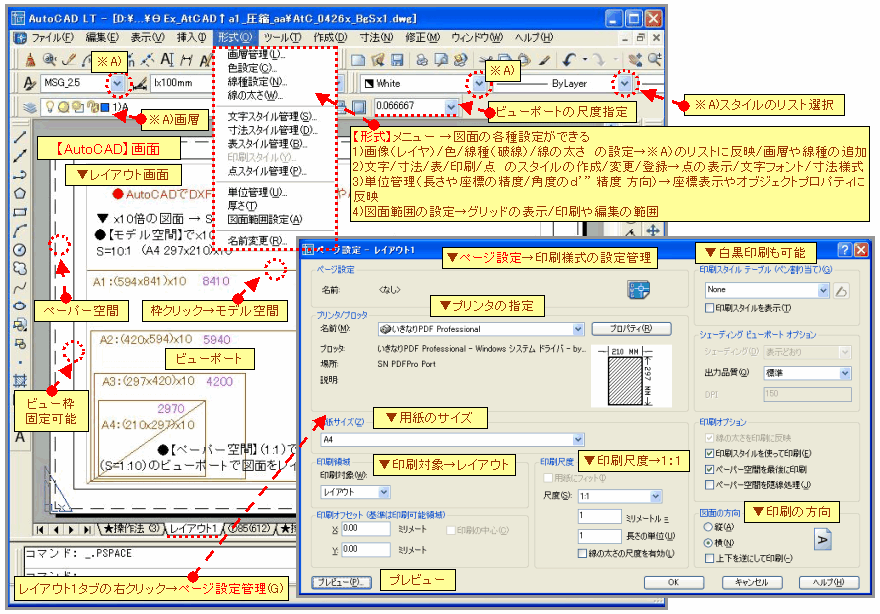The image size is (880, 614).
Task: Select the Line draw tool
Action: pos(20,137)
